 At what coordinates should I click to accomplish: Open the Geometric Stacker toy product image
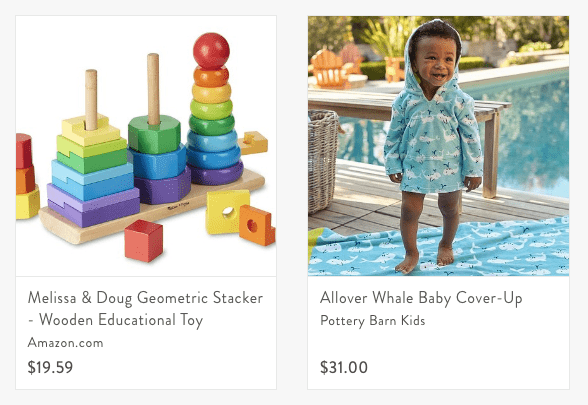(x=146, y=146)
